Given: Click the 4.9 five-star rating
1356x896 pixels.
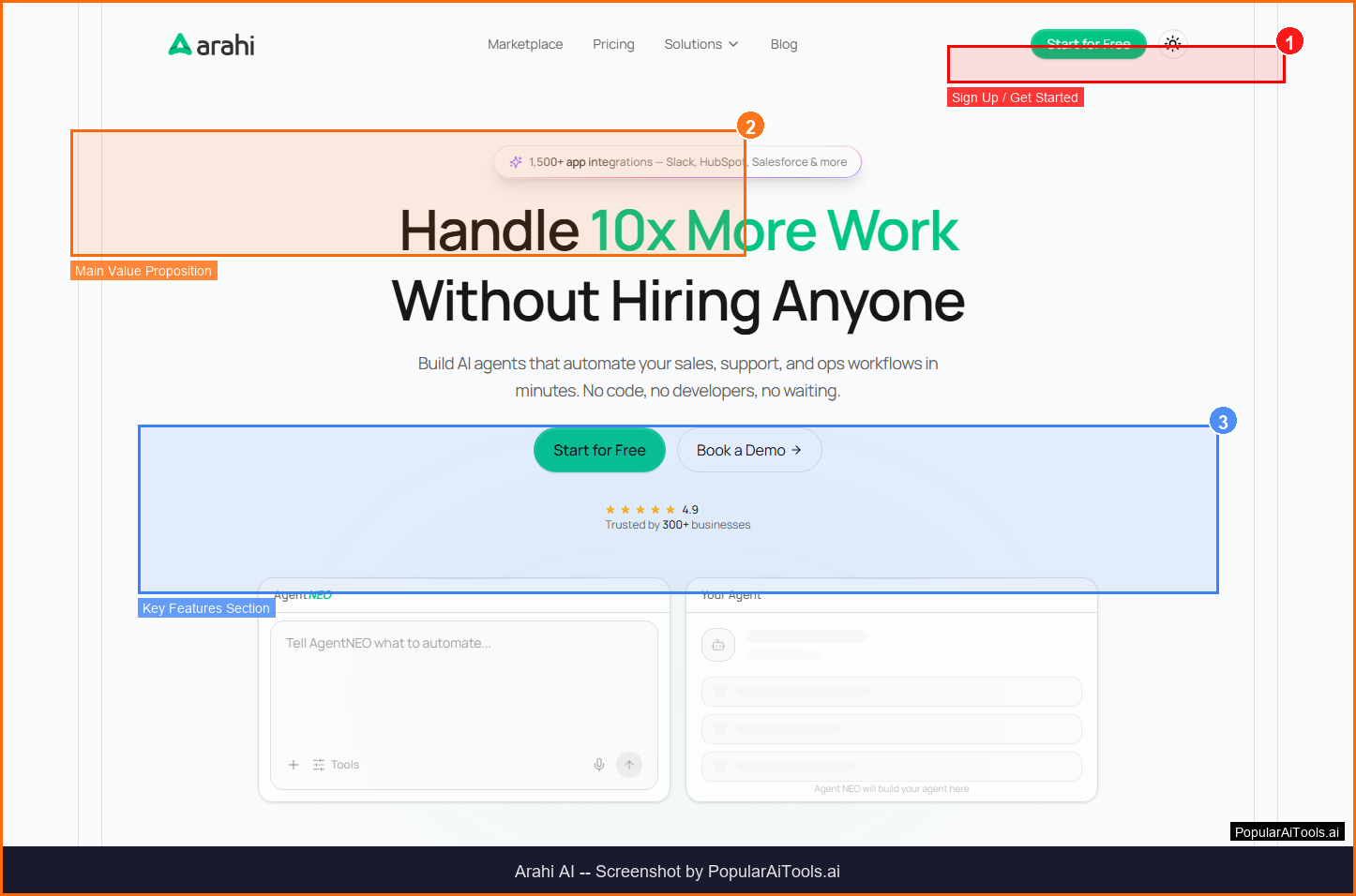Looking at the screenshot, I should coord(652,510).
